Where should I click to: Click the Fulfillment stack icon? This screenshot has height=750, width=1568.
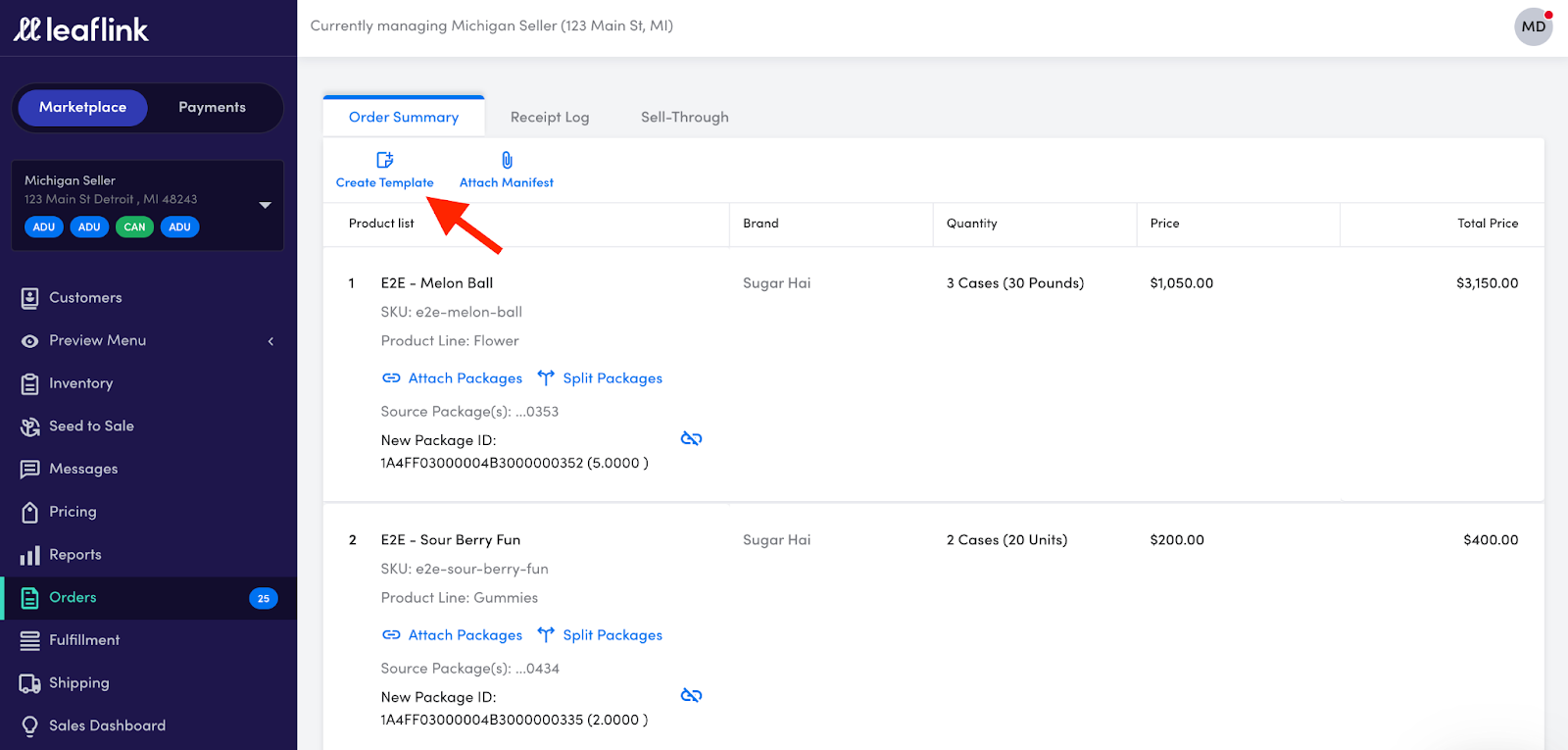pos(30,640)
